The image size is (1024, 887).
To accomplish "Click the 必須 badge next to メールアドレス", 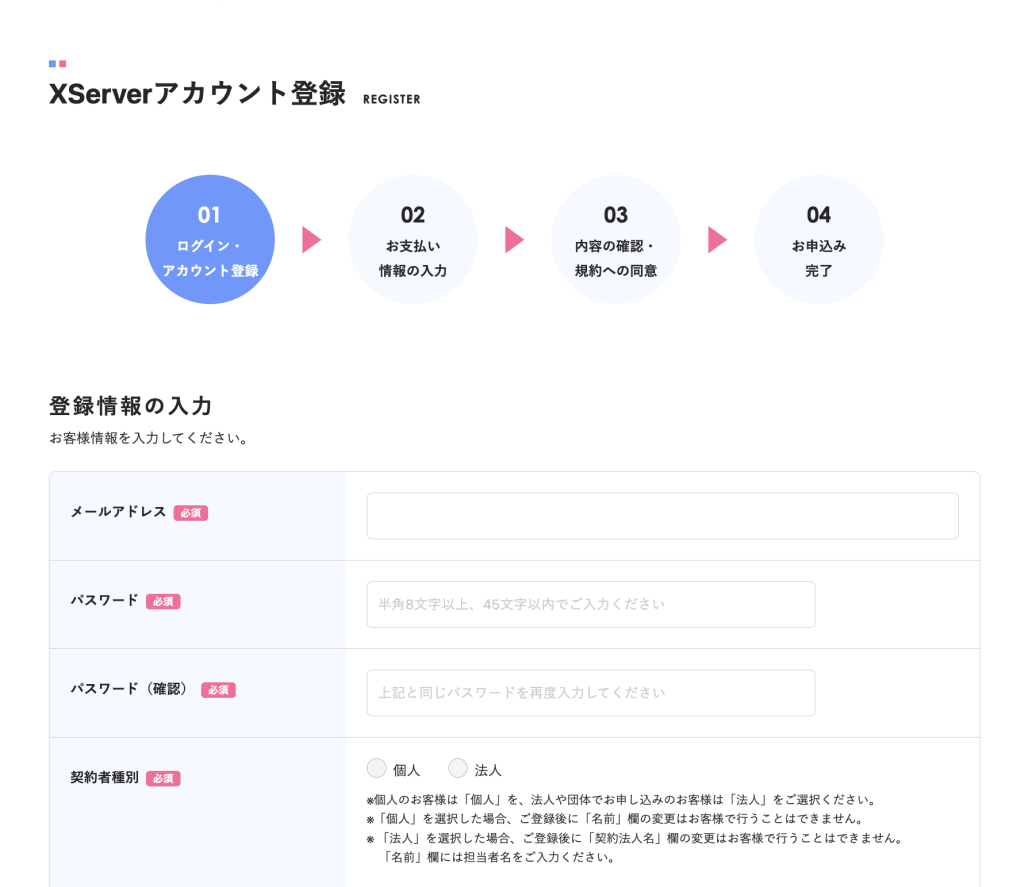I will coord(191,513).
